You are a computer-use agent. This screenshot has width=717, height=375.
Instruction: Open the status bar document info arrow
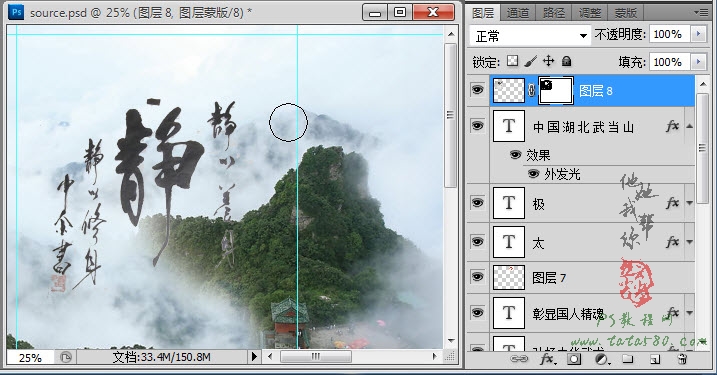click(x=254, y=357)
